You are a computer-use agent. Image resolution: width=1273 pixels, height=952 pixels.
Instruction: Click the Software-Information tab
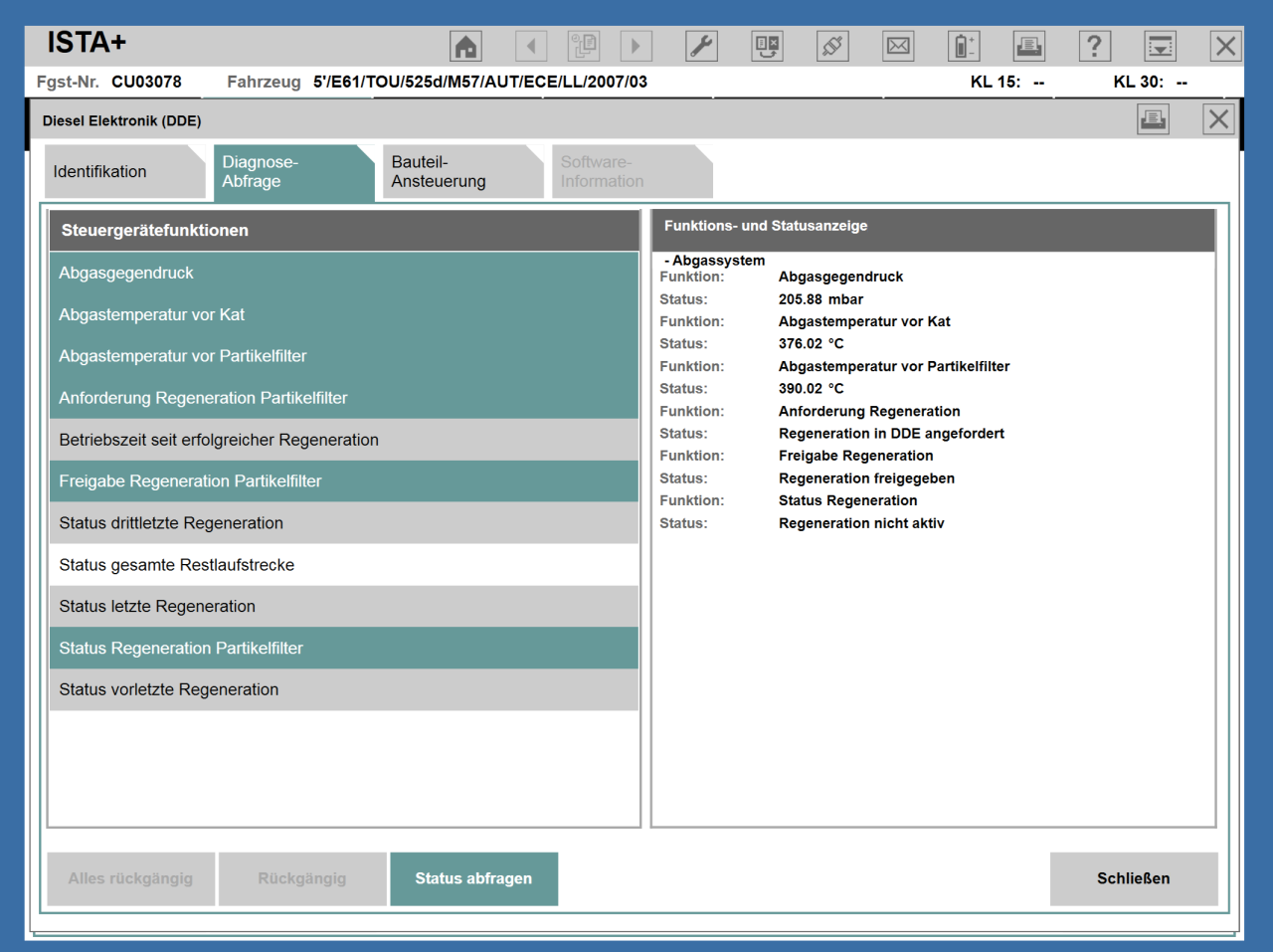click(x=633, y=171)
